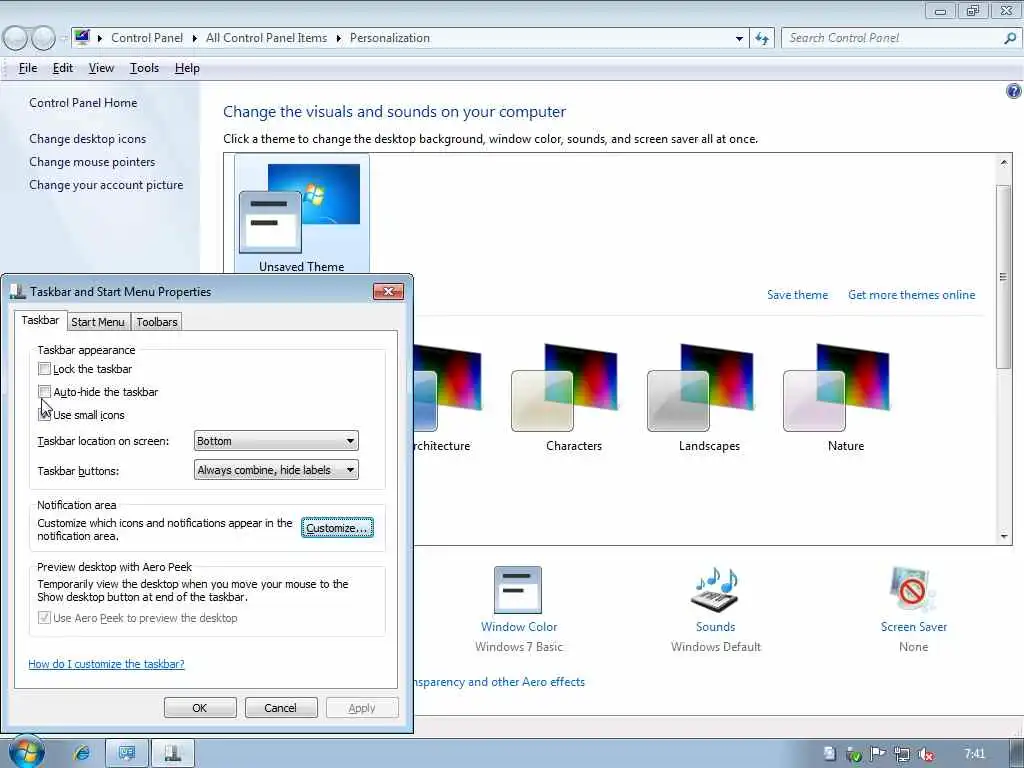Launch Internet Explorer from the taskbar
The width and height of the screenshot is (1024, 768).
[x=82, y=753]
